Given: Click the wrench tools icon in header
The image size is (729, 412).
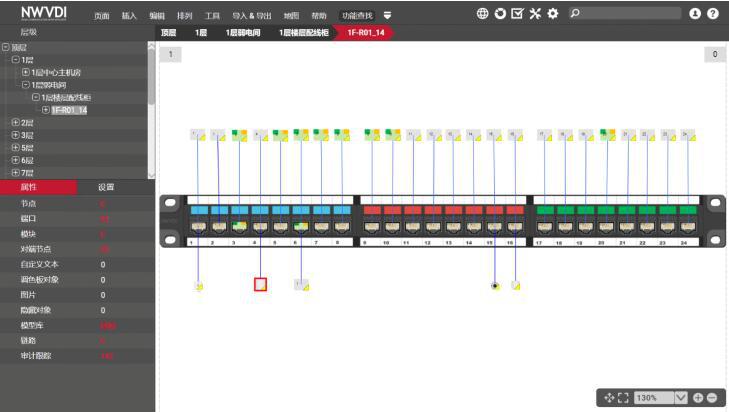Looking at the screenshot, I should pos(535,14).
